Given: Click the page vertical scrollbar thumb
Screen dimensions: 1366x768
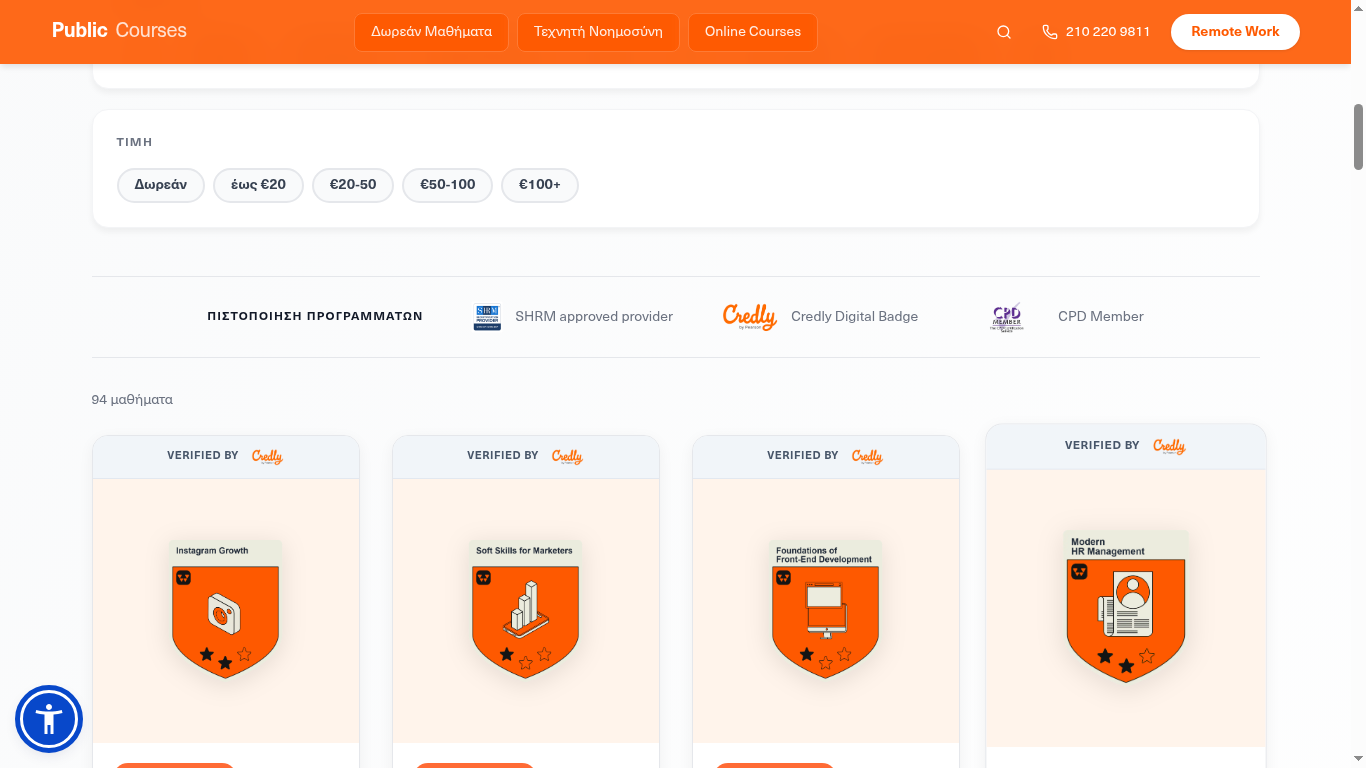Looking at the screenshot, I should pyautogui.click(x=1359, y=136).
